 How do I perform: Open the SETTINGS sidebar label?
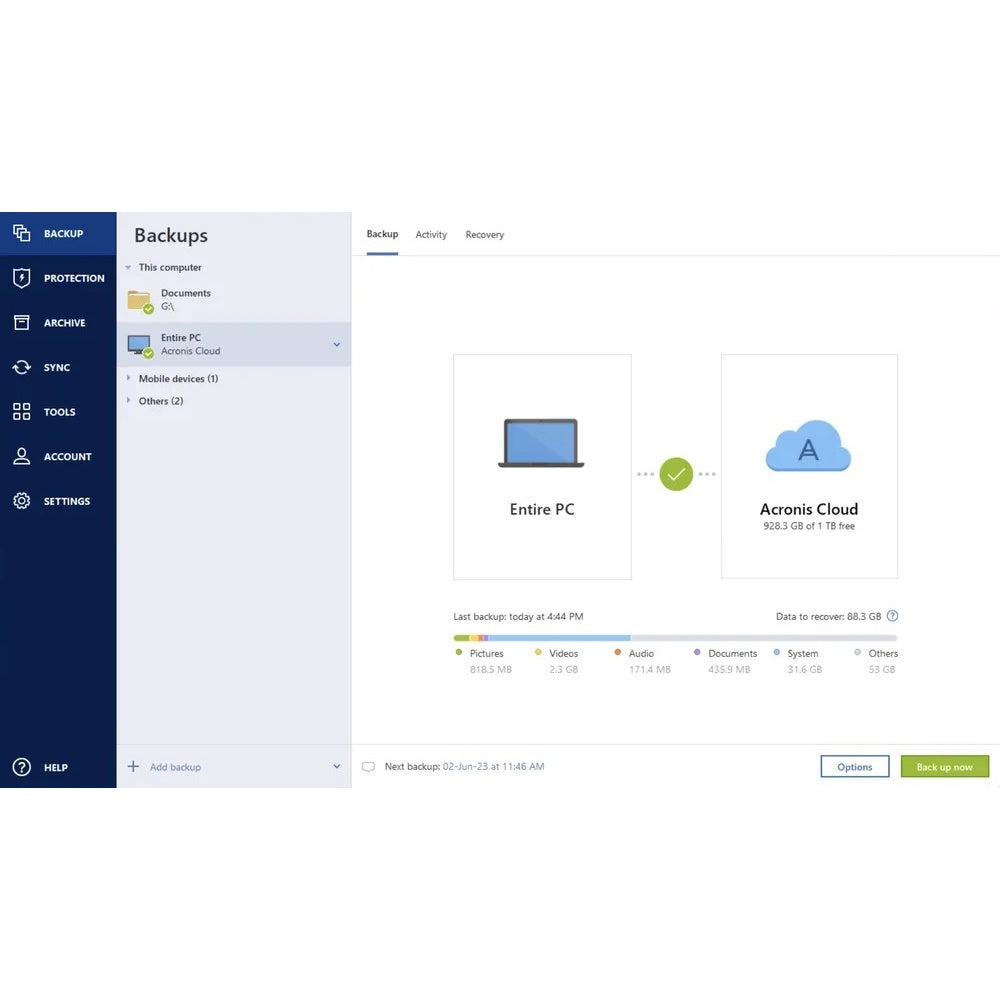coord(66,501)
